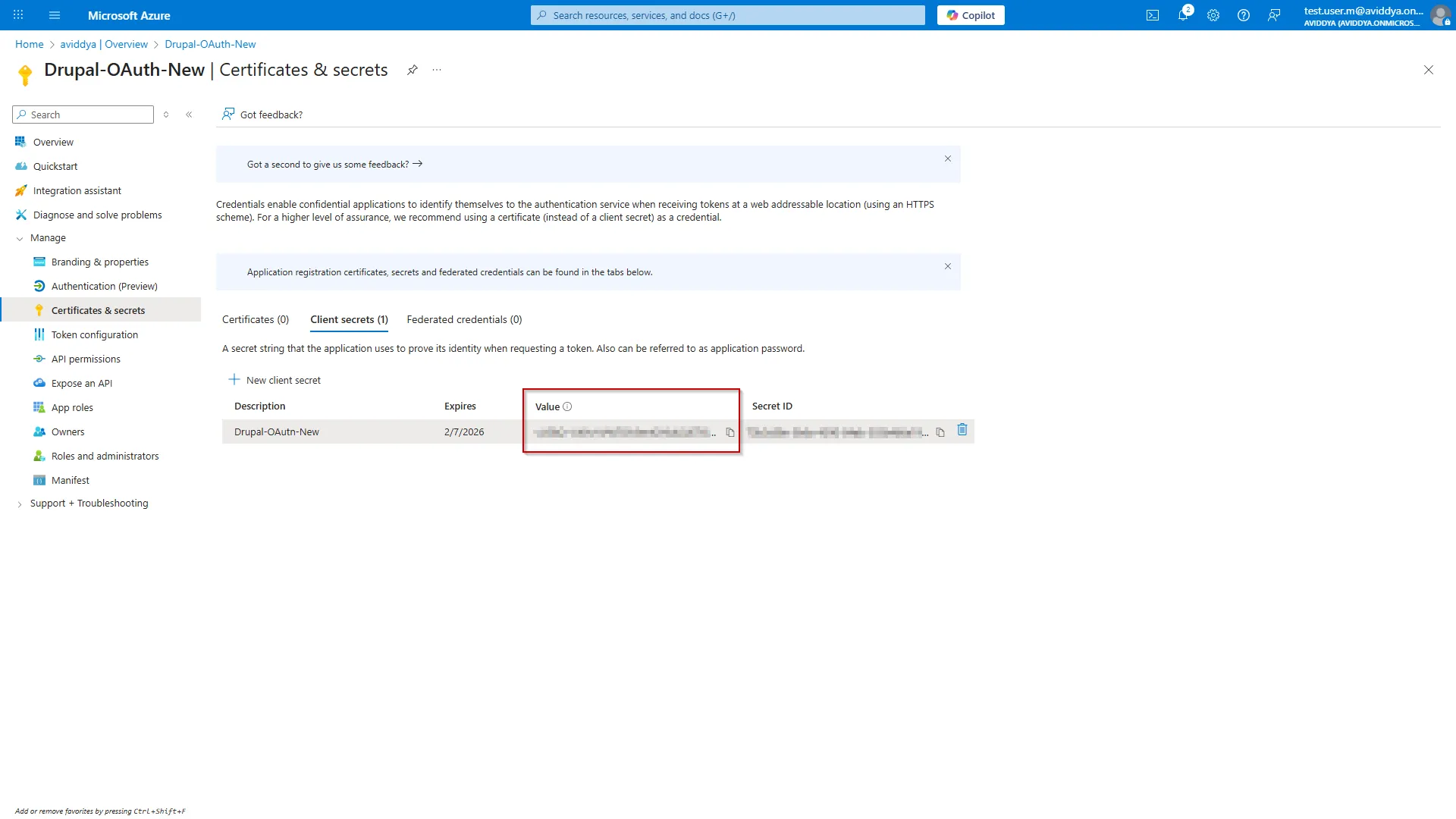Screen dimensions: 1456x819
Task: Dismiss the application registration info banner
Action: pos(948,266)
